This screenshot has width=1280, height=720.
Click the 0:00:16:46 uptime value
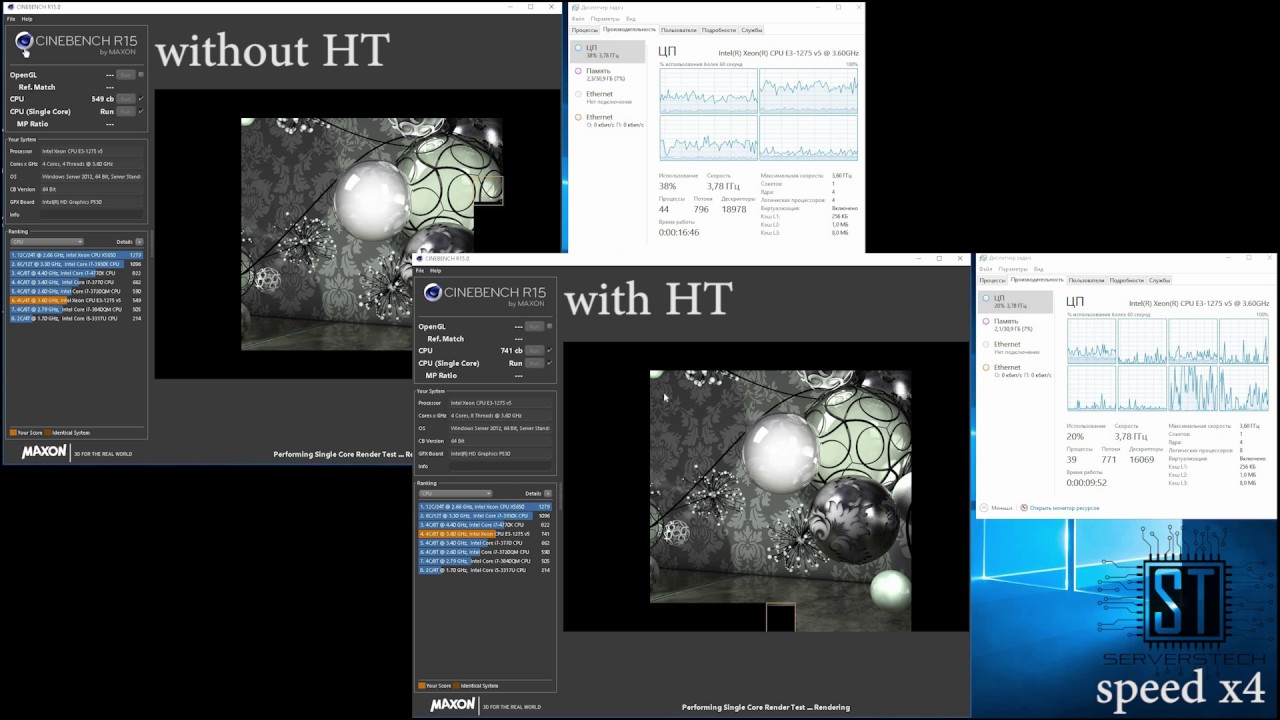pos(679,232)
